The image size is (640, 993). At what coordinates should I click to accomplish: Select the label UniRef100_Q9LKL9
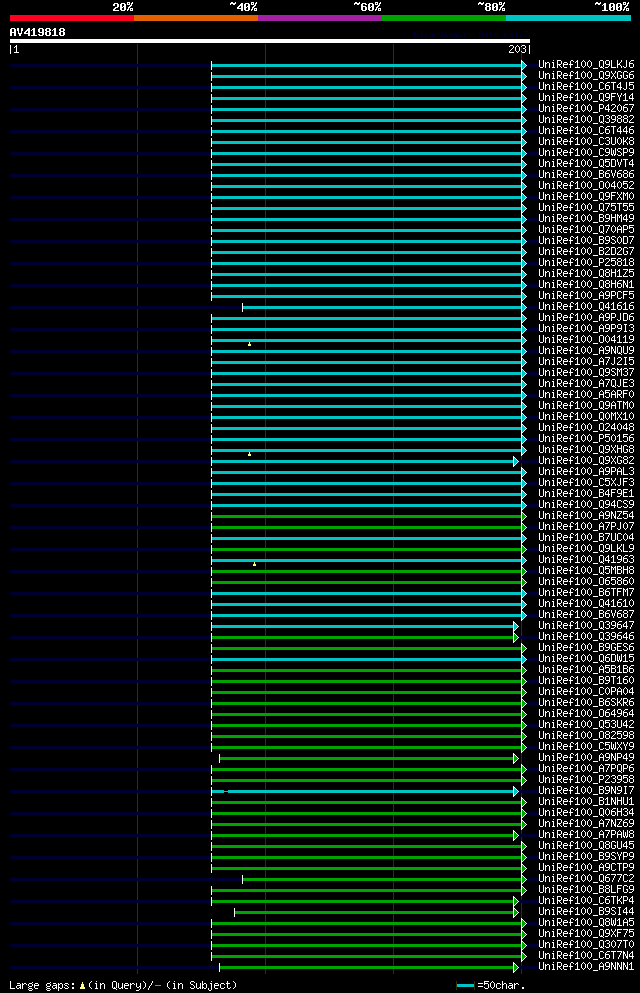coord(586,548)
